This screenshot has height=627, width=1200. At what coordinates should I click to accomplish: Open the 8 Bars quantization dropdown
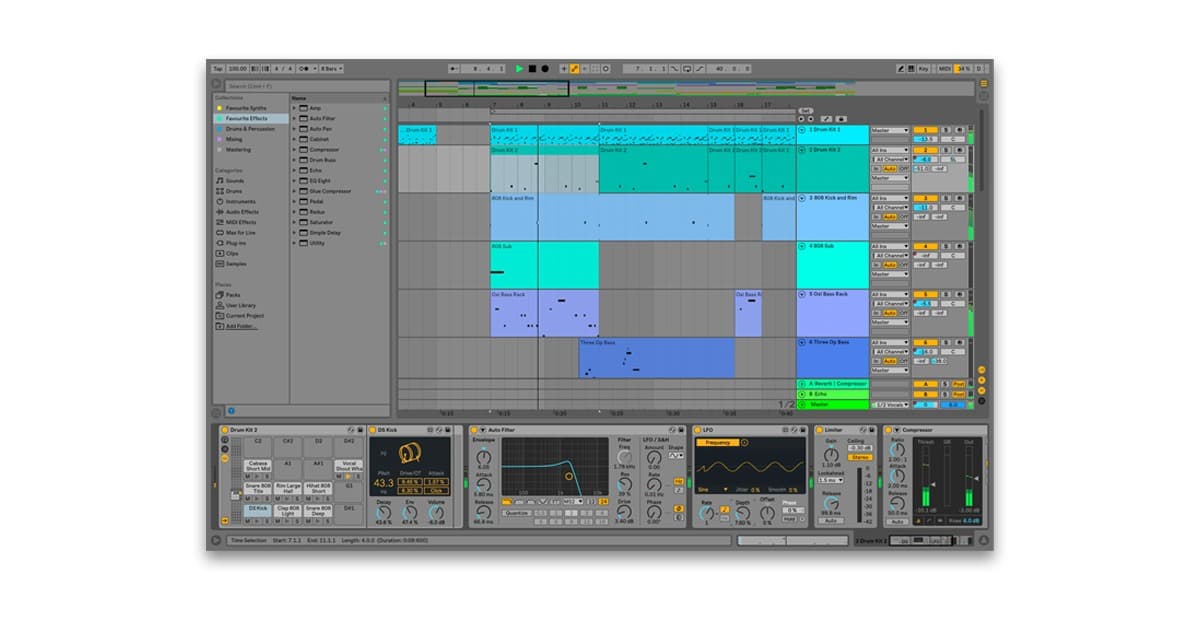(332, 70)
